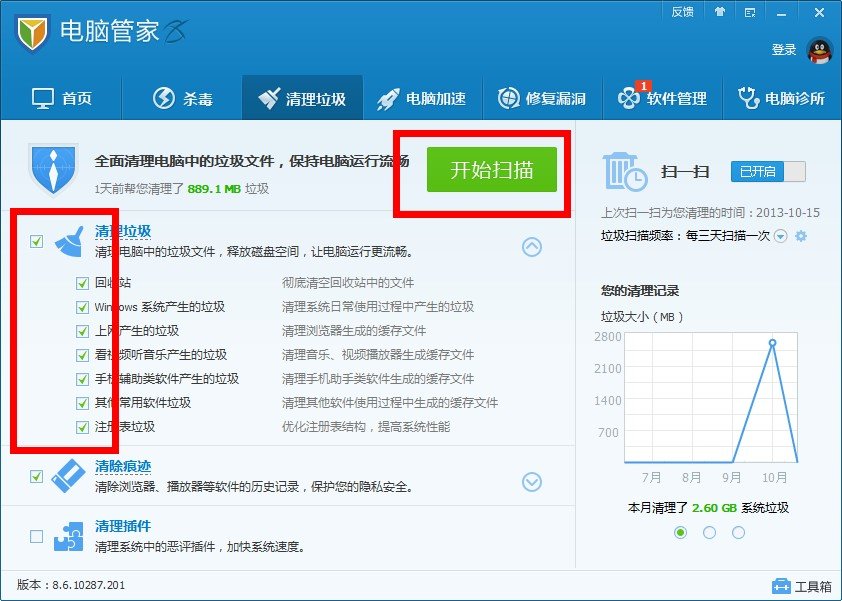The width and height of the screenshot is (842, 601).
Task: Select the second carousel dot below the chart
Action: tap(710, 533)
